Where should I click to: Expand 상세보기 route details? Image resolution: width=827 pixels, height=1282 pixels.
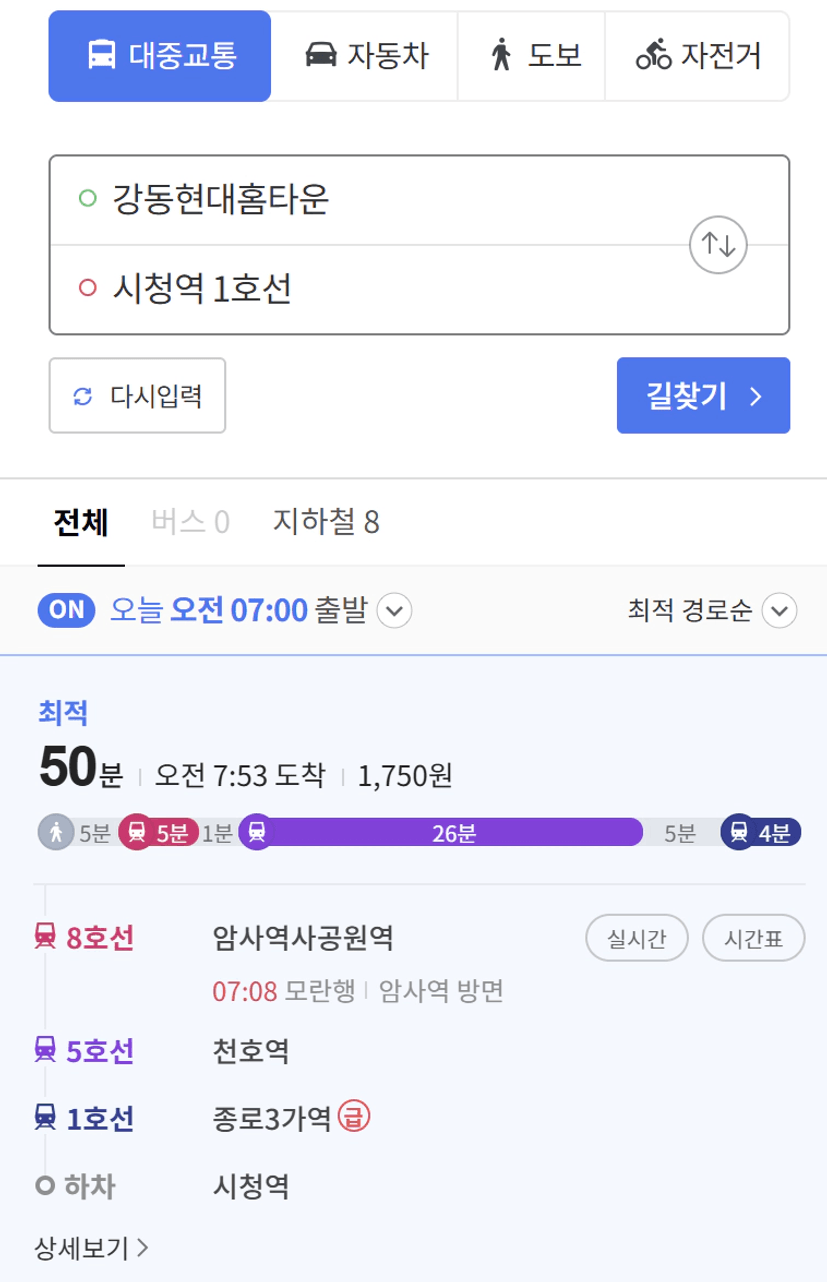92,1247
